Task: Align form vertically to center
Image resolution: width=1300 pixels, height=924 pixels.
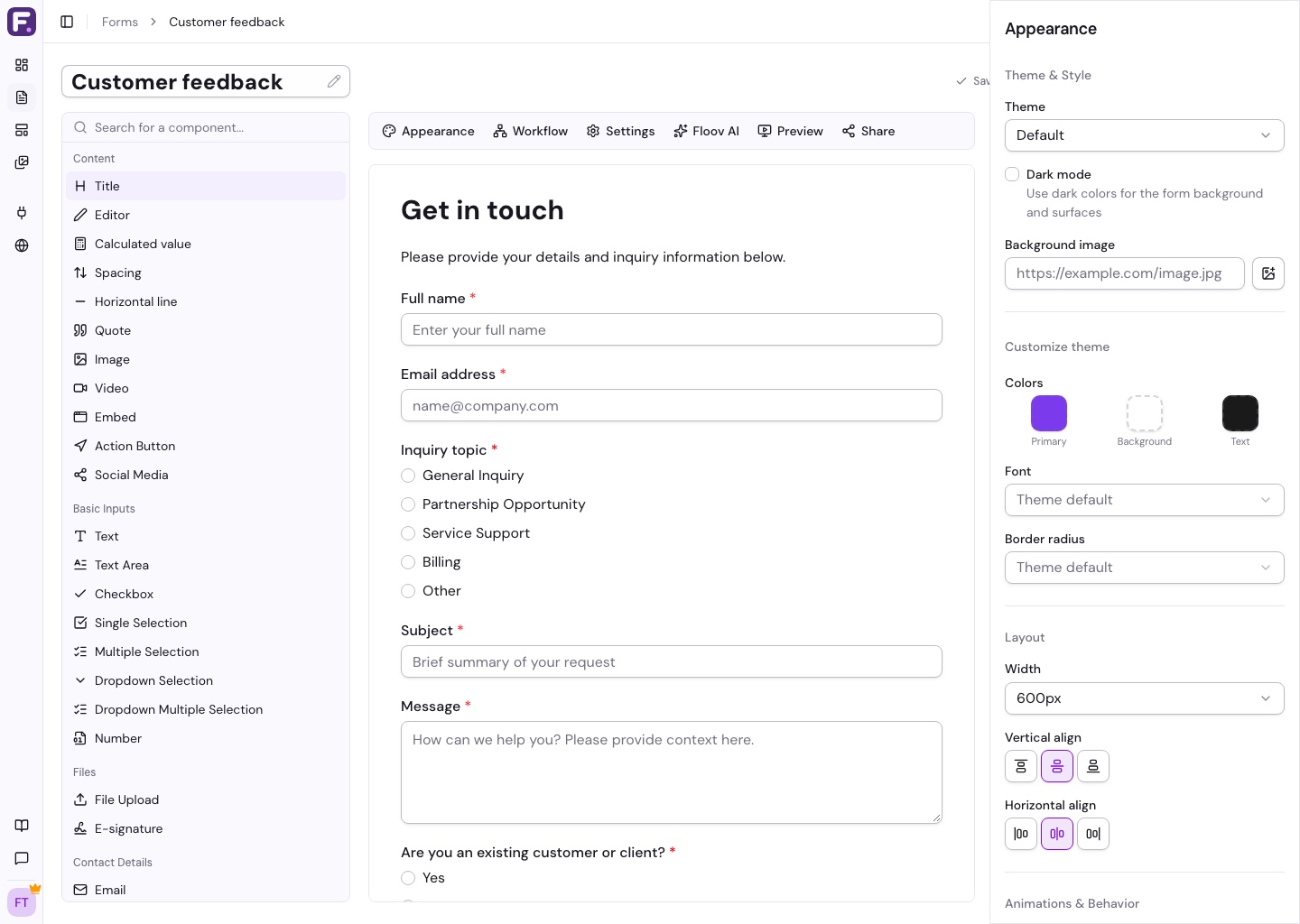Action: point(1057,766)
